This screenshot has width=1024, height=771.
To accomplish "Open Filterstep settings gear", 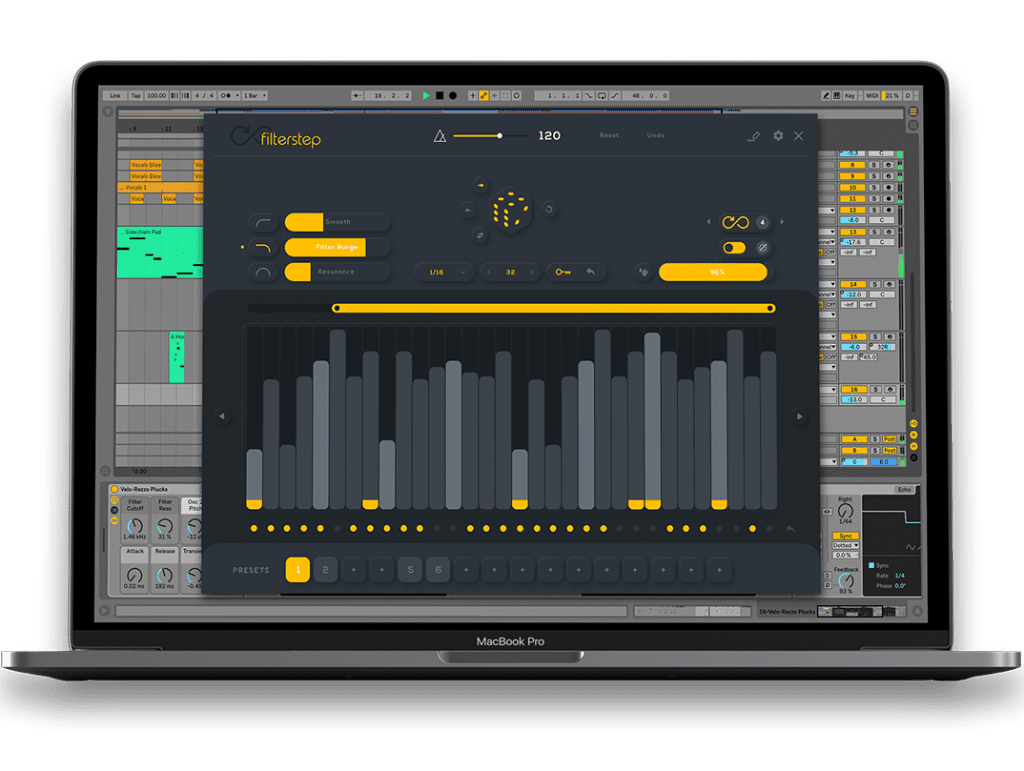I will coord(778,136).
